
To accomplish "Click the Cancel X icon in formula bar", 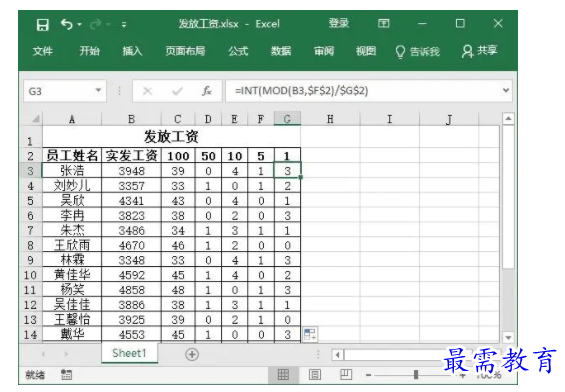I will (147, 91).
